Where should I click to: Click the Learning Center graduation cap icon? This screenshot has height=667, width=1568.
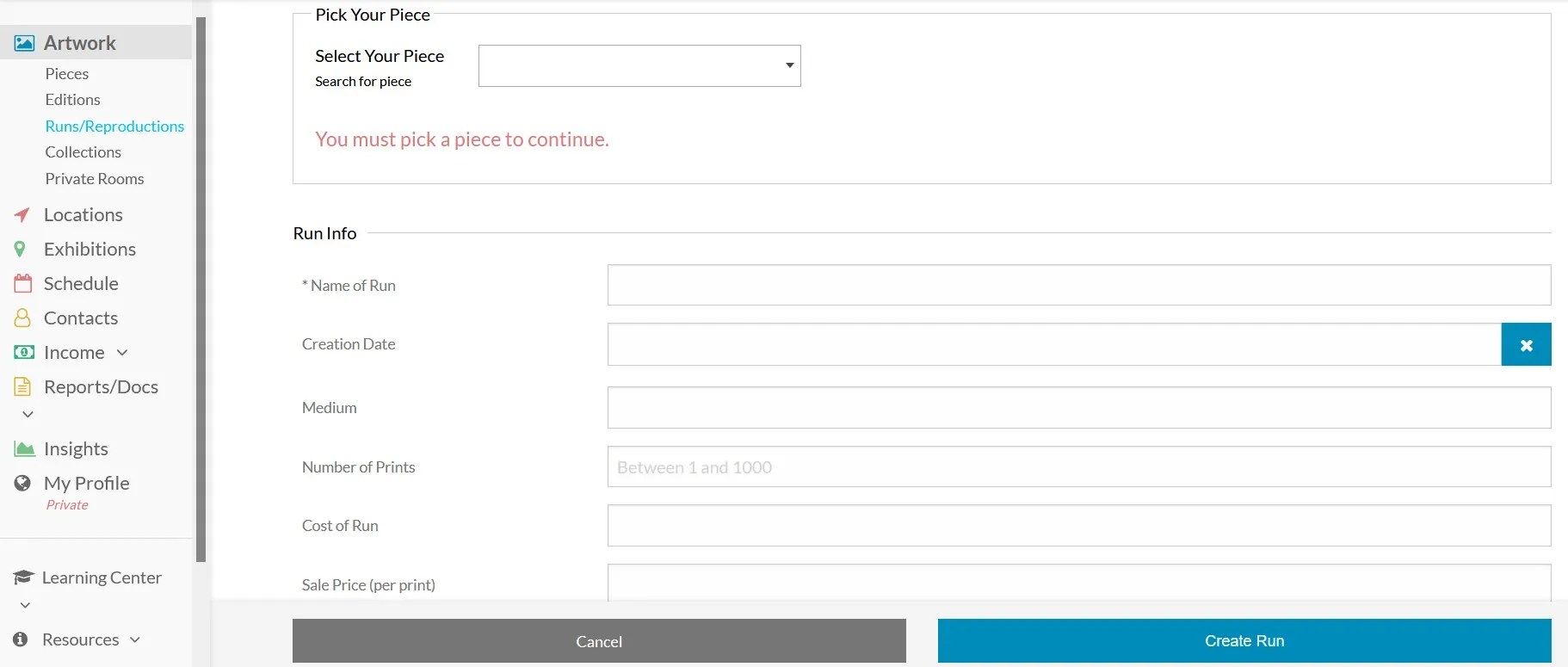pos(22,577)
